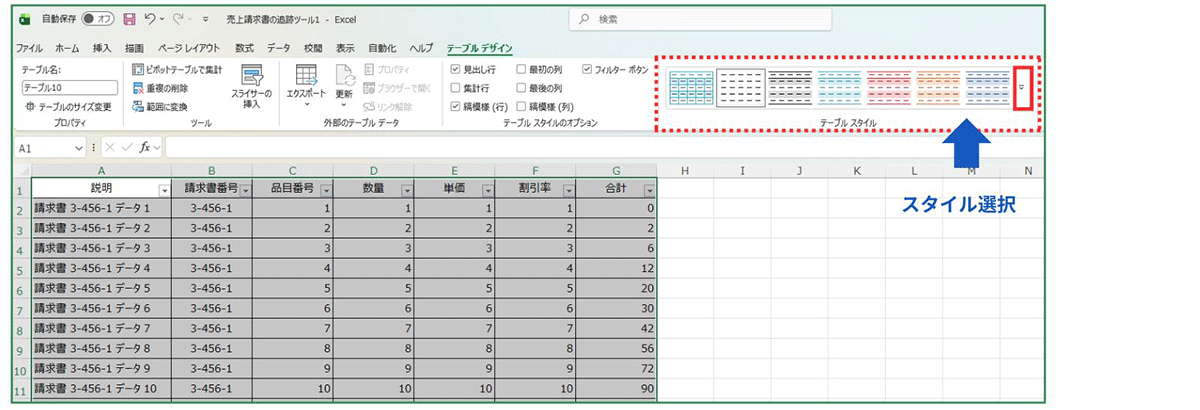
Task: Open the 割引率 filter dropdown
Action: coord(567,190)
